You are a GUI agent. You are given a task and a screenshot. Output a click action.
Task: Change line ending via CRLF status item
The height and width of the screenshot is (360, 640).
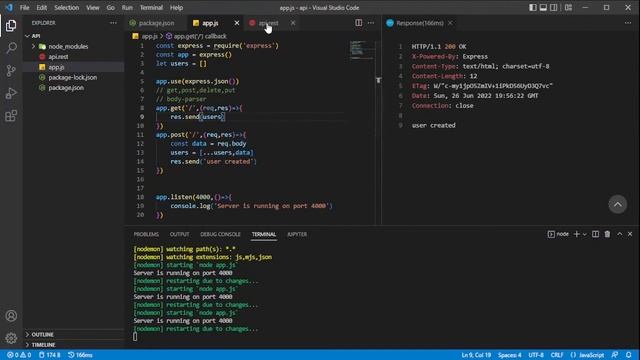557,355
